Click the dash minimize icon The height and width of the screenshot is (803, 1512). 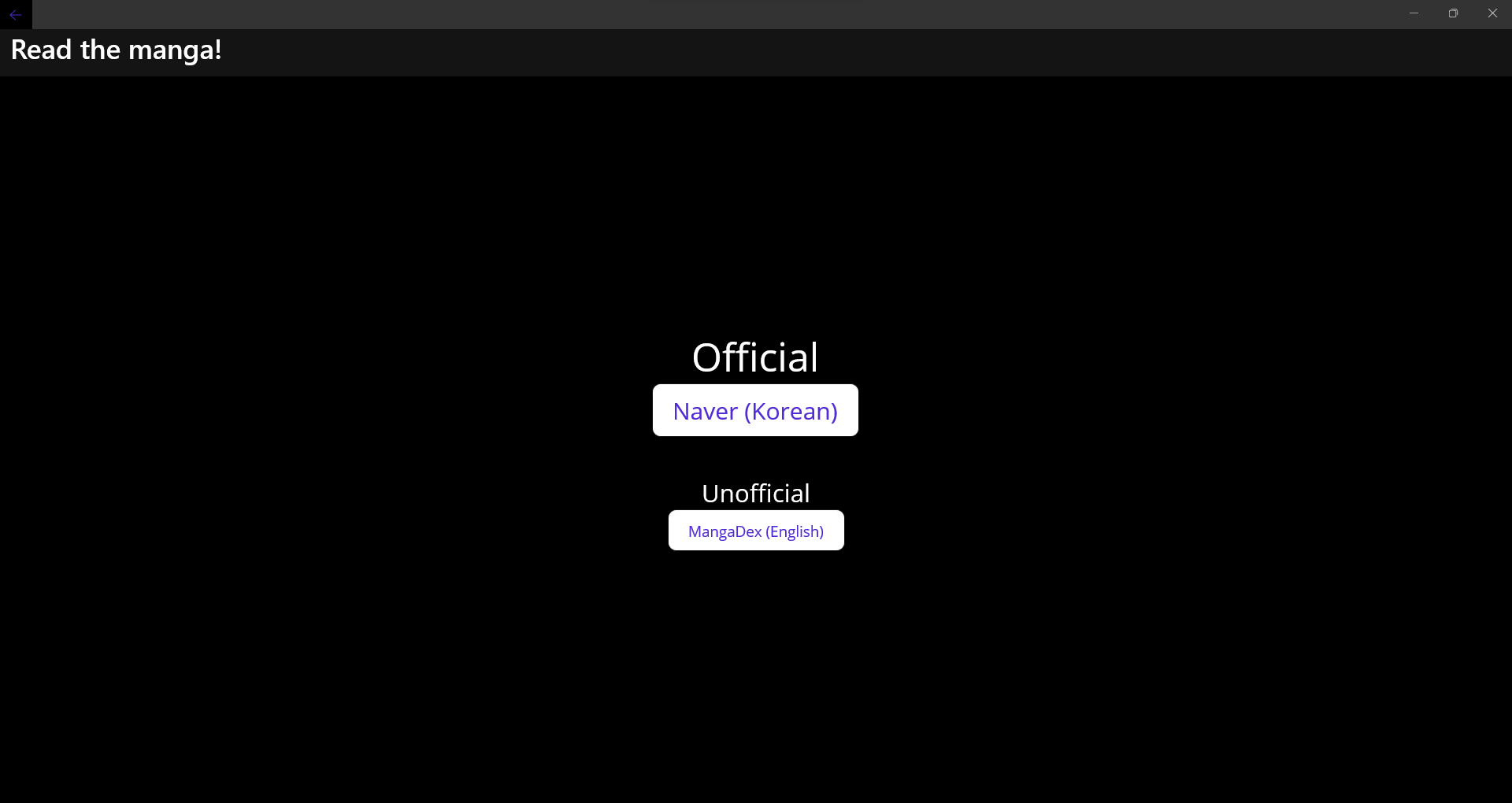(1414, 13)
